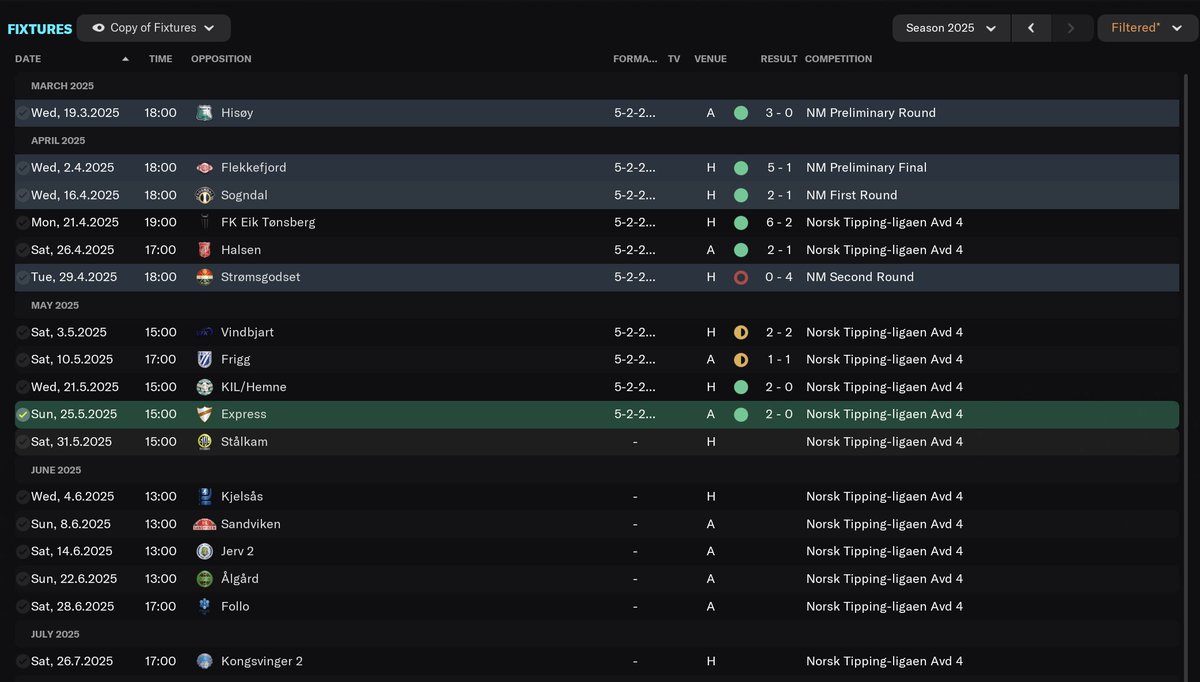Click the Flekkefjord club badge
This screenshot has width=1200, height=682.
coord(205,168)
